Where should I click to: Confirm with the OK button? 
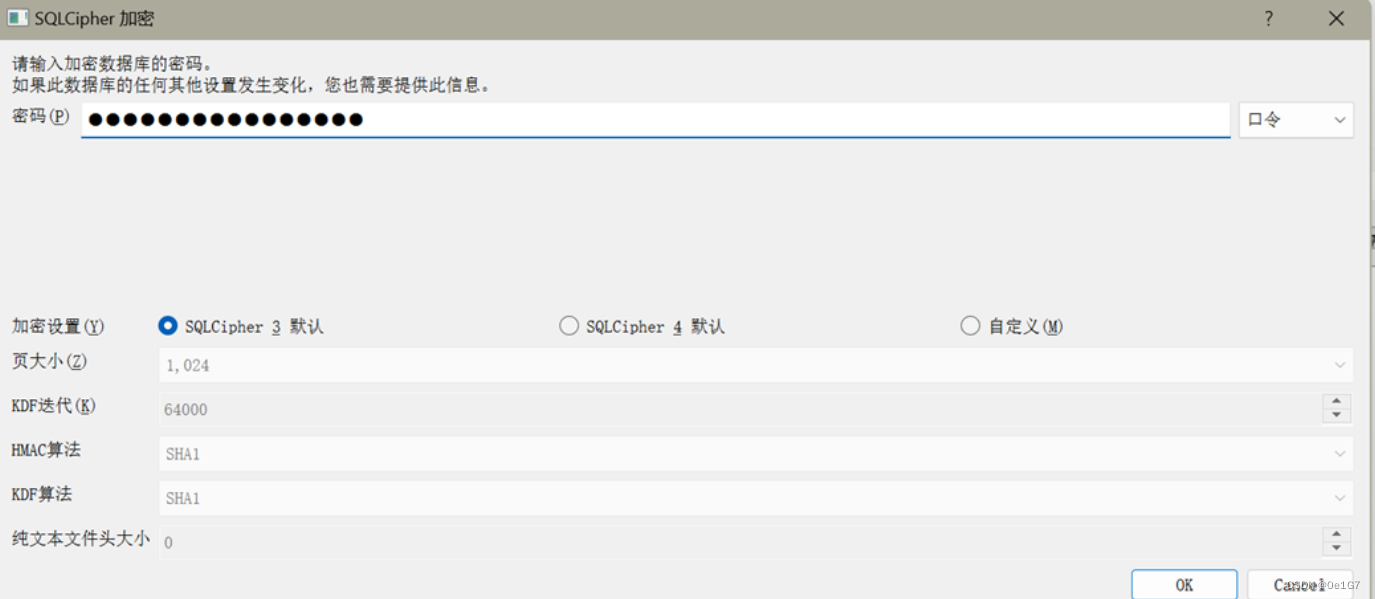pyautogui.click(x=1184, y=585)
